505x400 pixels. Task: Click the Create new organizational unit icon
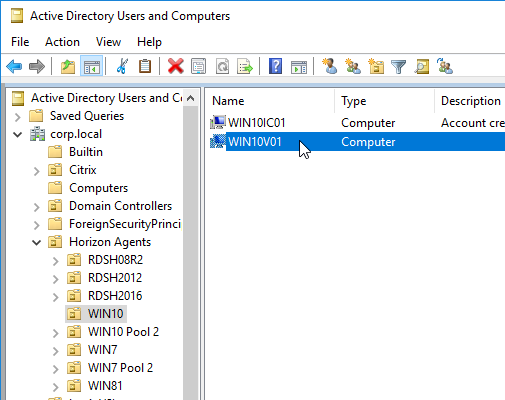click(x=376, y=66)
